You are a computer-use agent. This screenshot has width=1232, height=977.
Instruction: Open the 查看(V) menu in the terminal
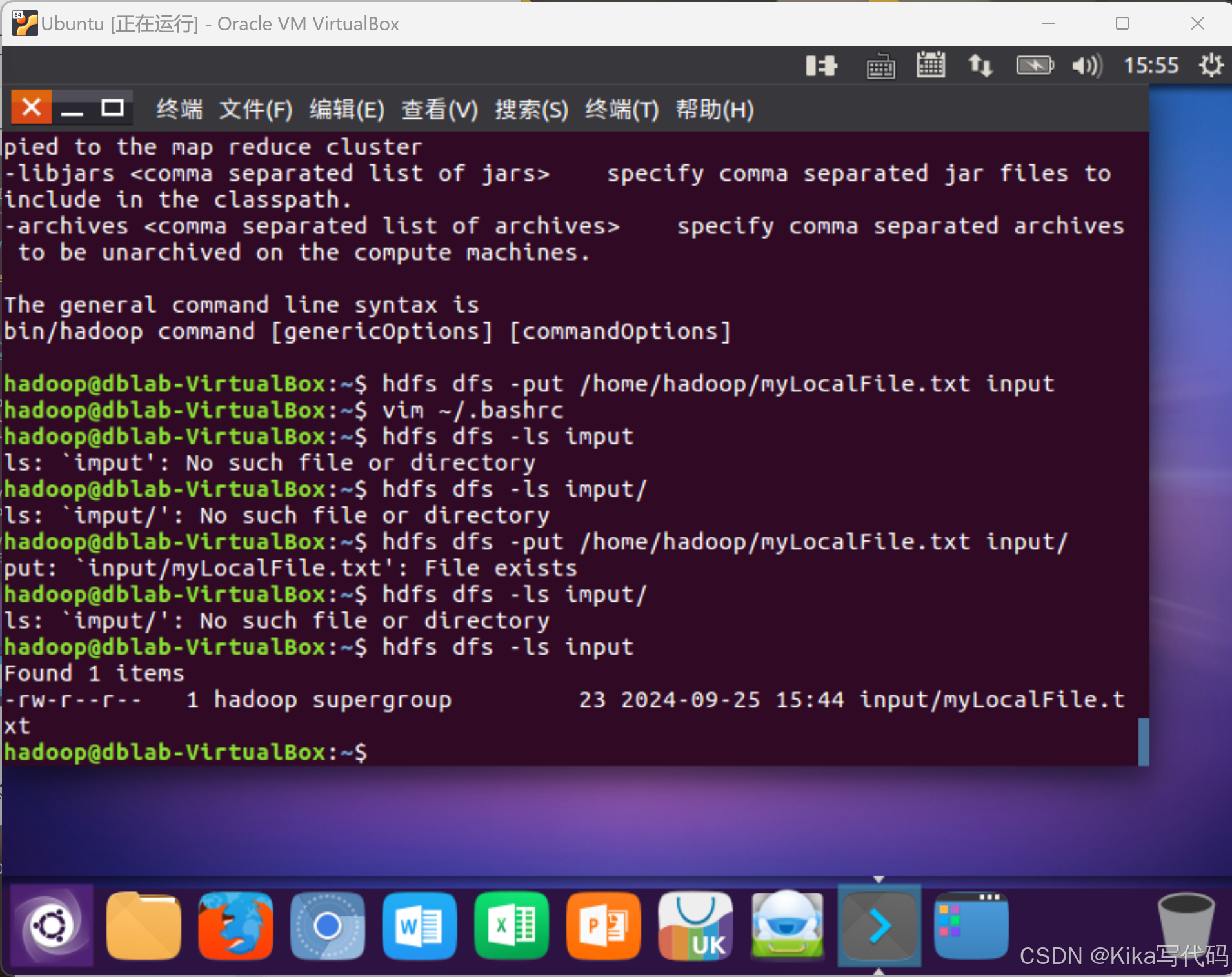click(x=439, y=109)
